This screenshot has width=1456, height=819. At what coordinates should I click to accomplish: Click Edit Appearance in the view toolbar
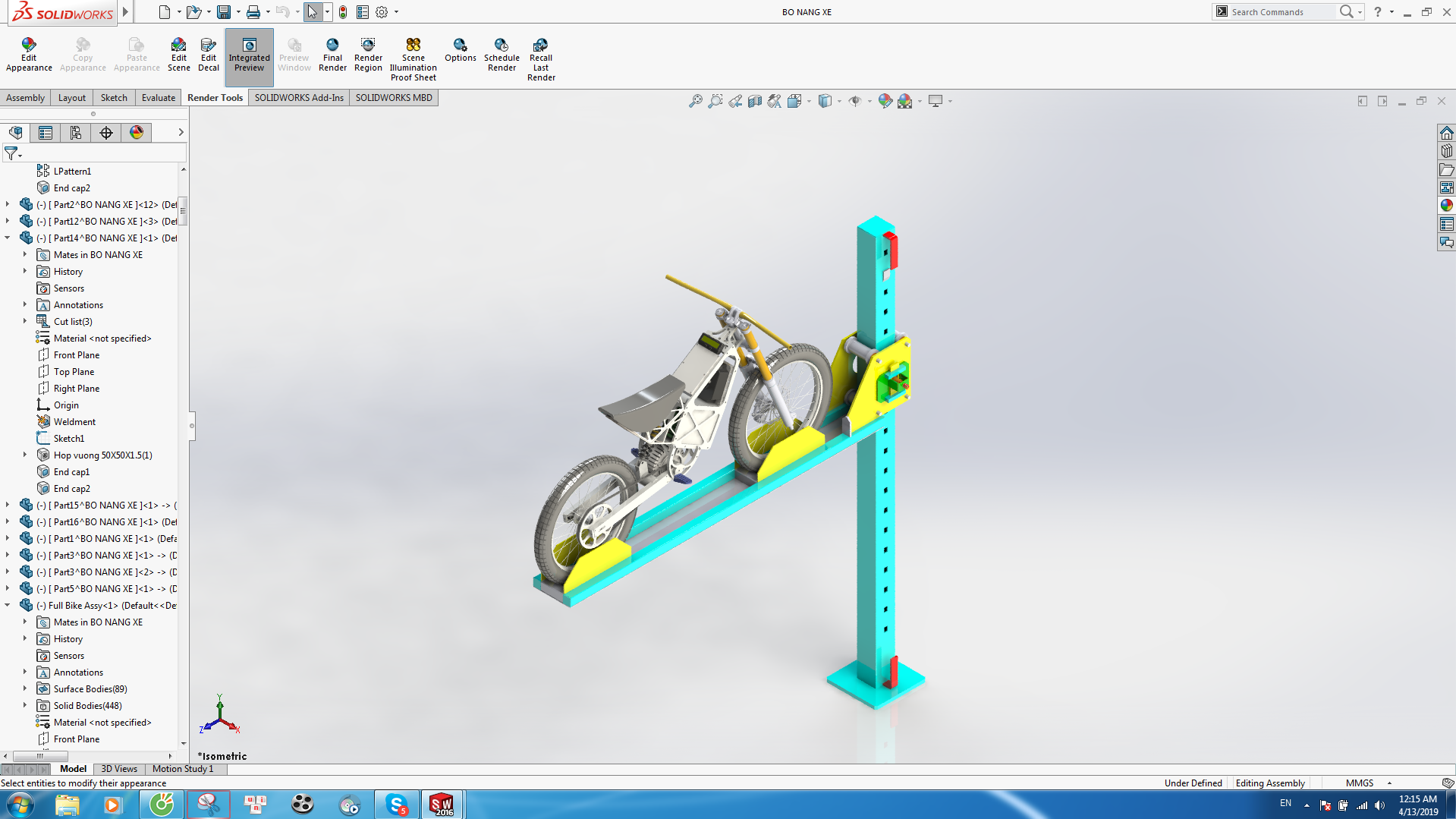[x=885, y=101]
